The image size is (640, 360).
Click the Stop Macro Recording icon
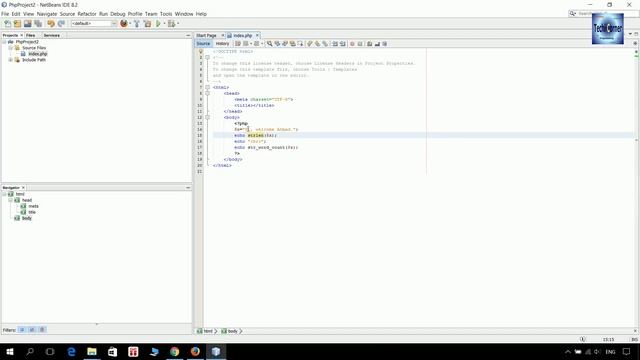(x=360, y=44)
